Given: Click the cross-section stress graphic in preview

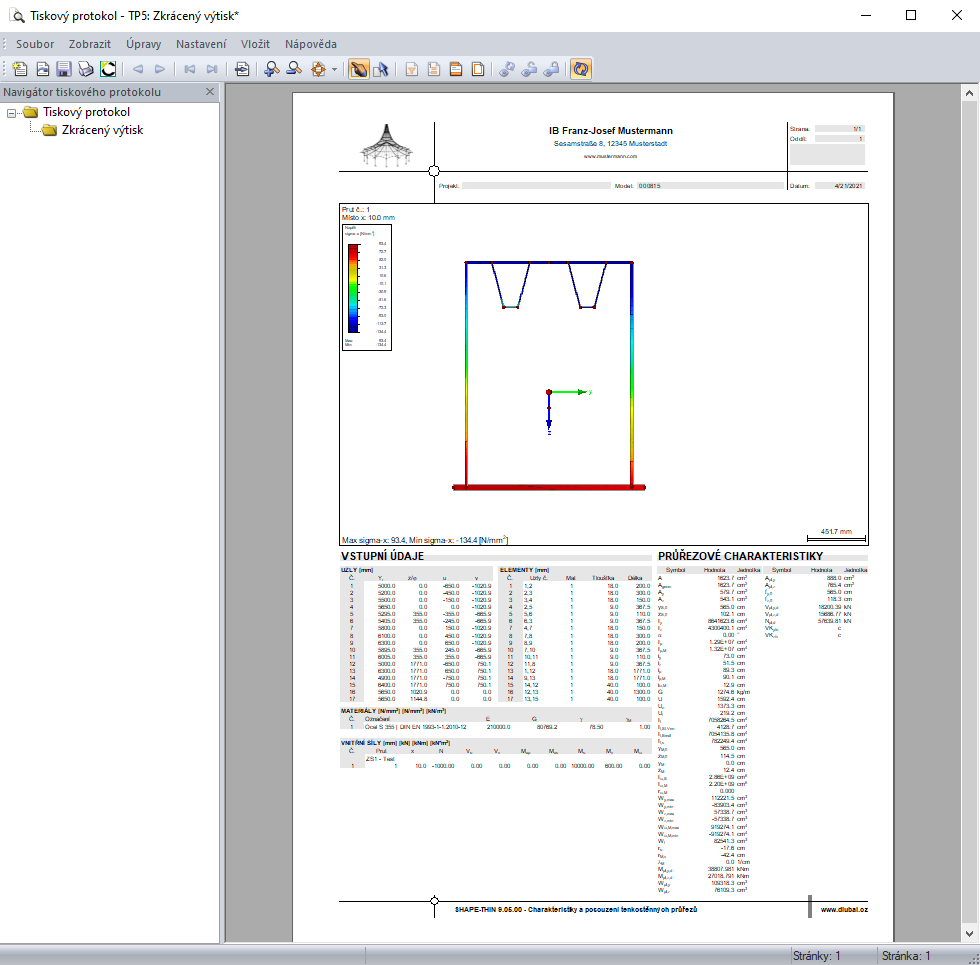Looking at the screenshot, I should click(x=549, y=375).
